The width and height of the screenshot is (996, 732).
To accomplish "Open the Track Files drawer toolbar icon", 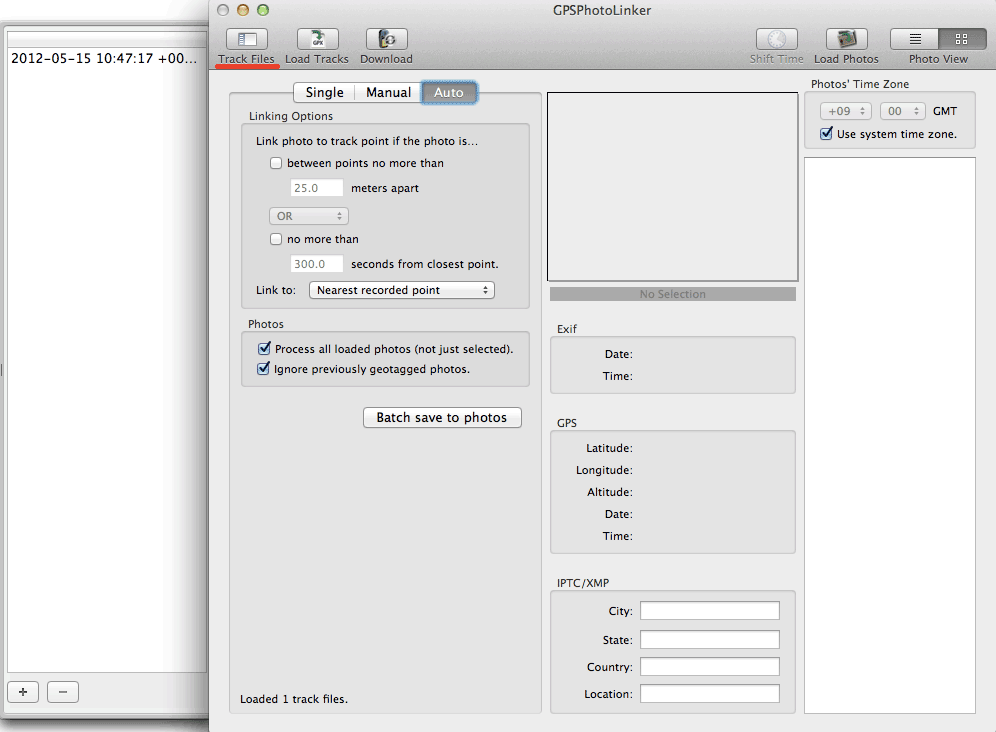I will click(246, 39).
